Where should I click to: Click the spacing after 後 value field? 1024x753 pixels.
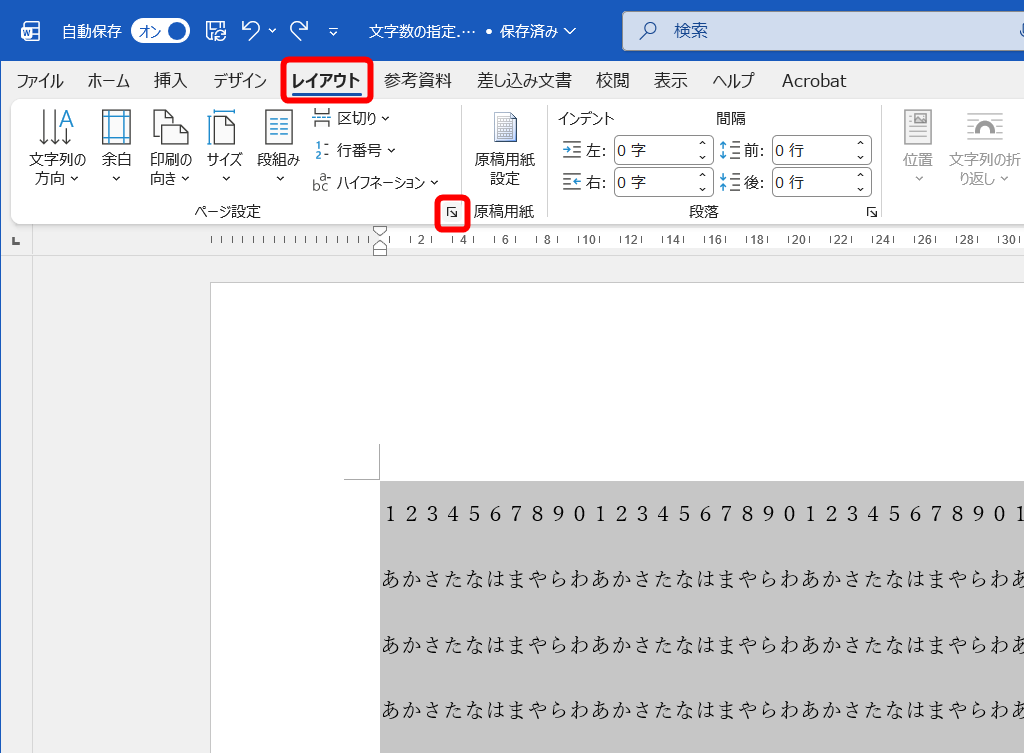point(812,182)
